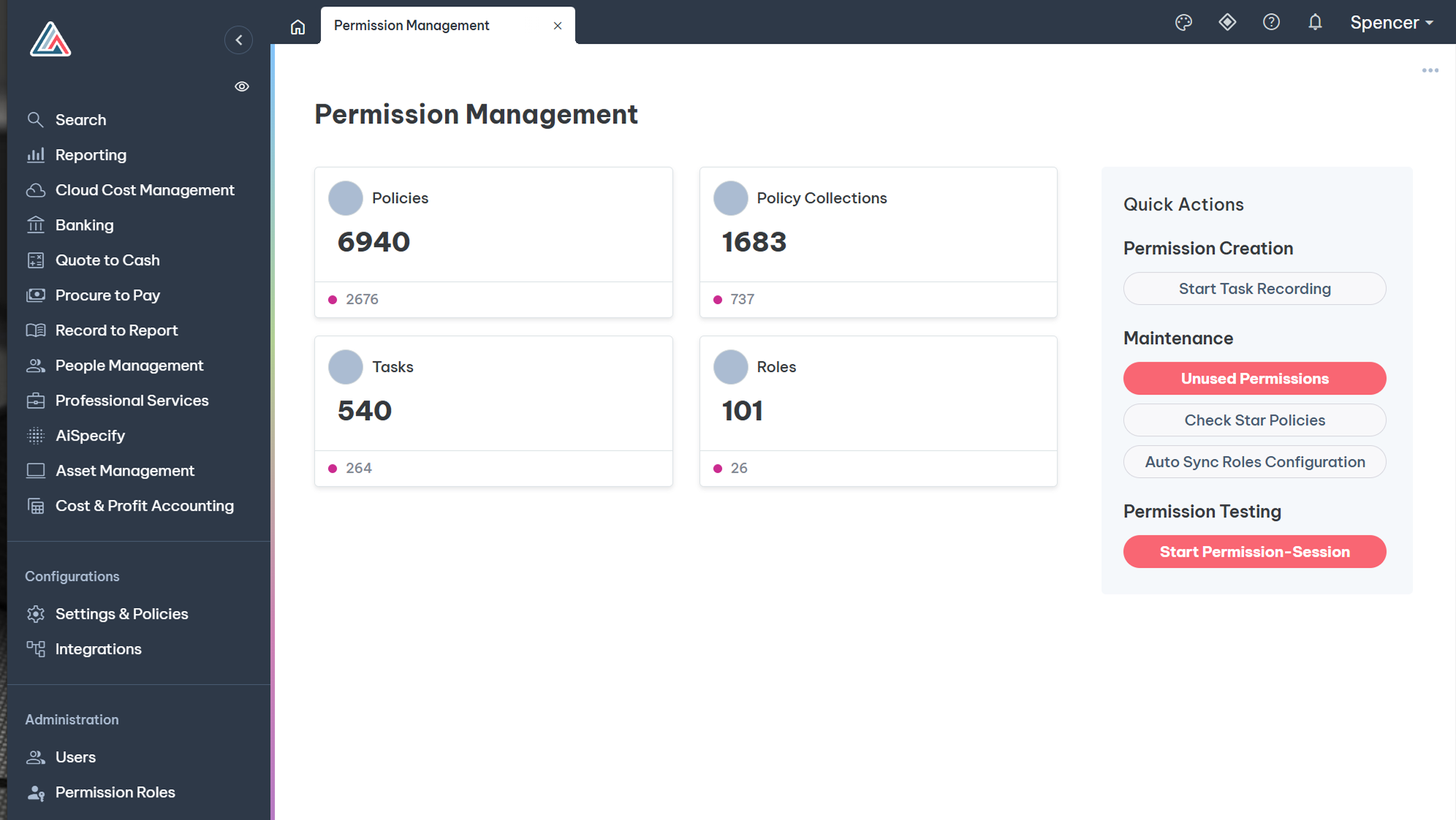Open the Spencer user dropdown
The width and height of the screenshot is (1456, 820).
tap(1391, 23)
